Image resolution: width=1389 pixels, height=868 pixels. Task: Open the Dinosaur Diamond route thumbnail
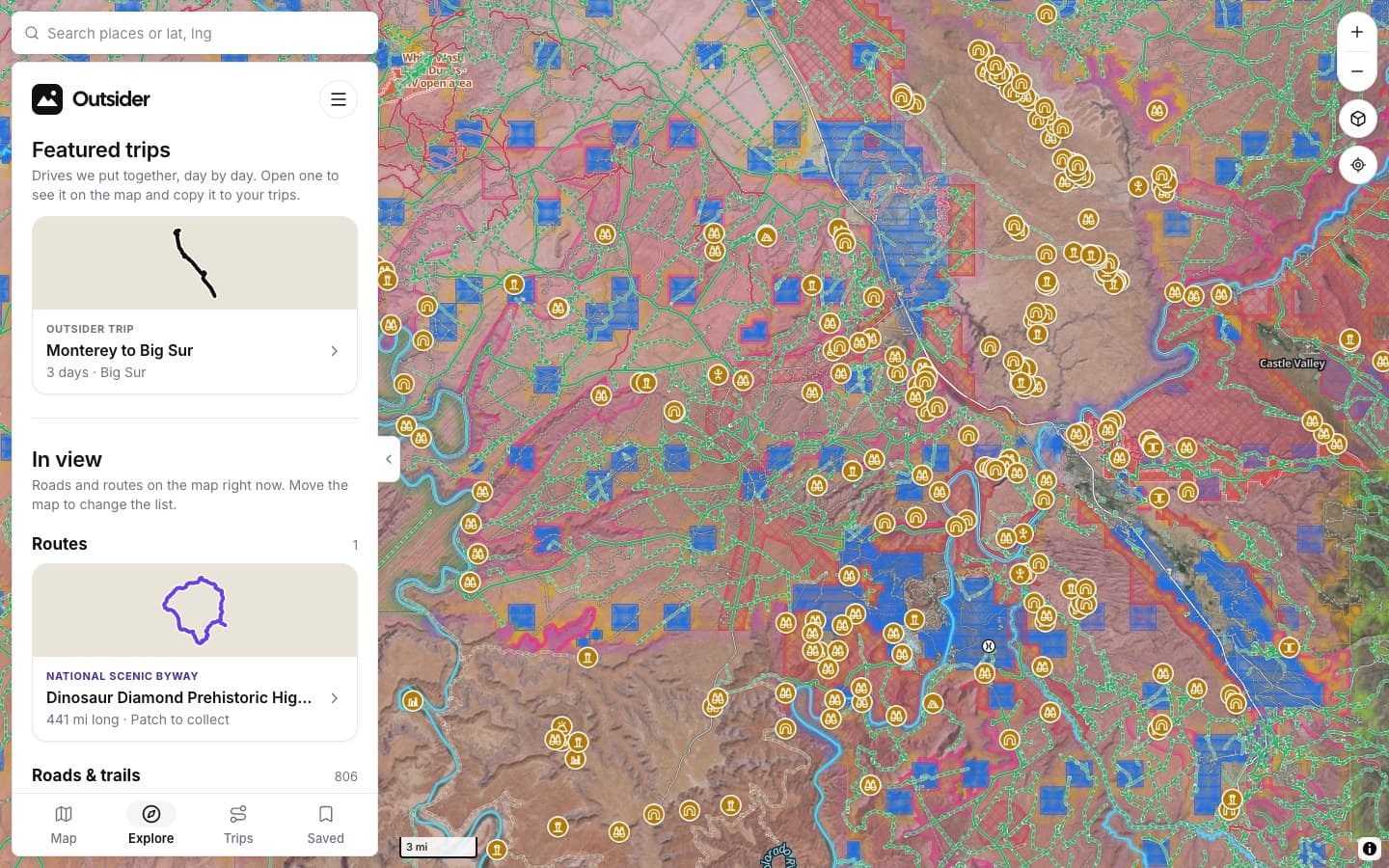[x=195, y=610]
